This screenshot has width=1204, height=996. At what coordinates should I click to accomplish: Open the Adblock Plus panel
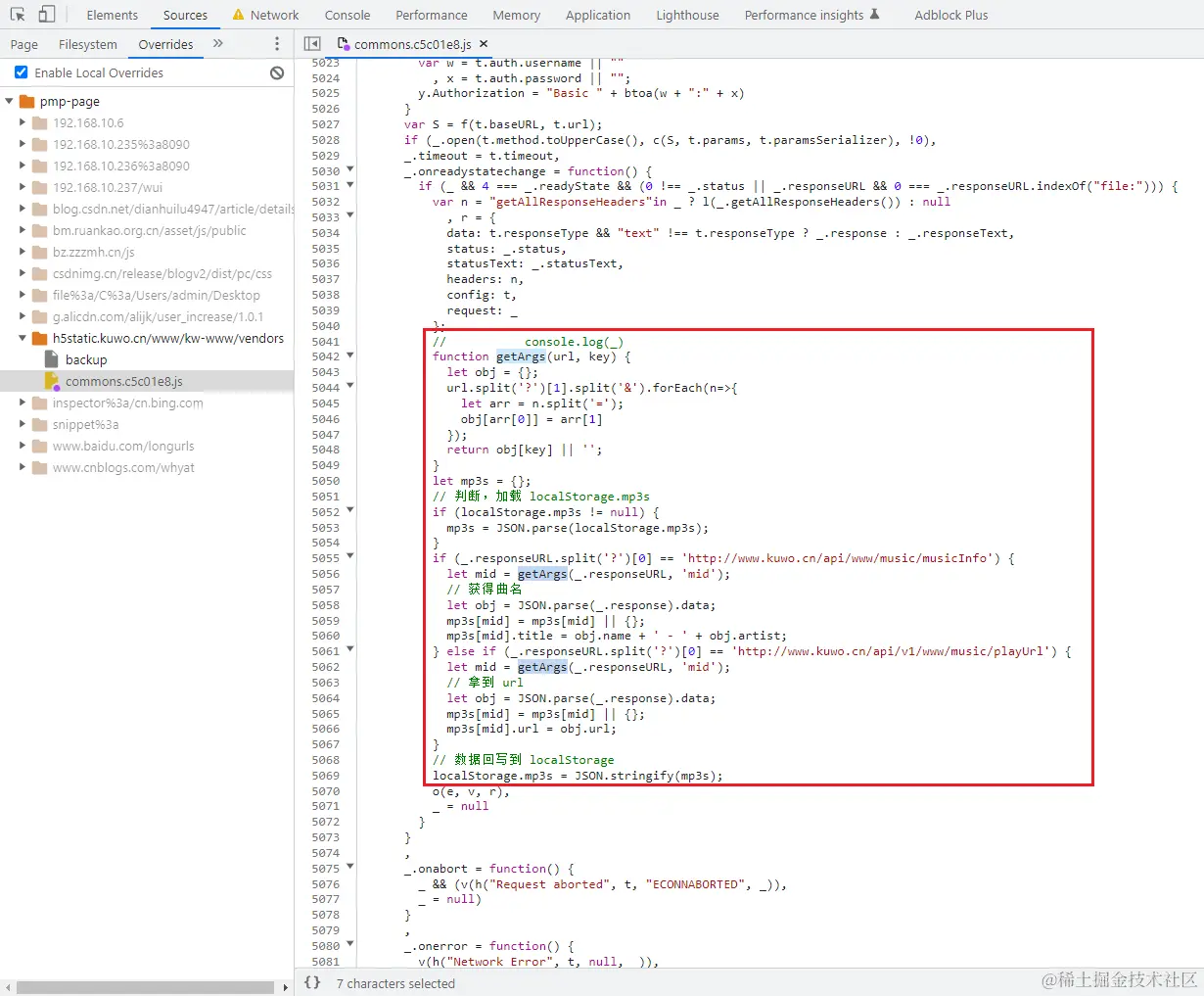tap(951, 15)
